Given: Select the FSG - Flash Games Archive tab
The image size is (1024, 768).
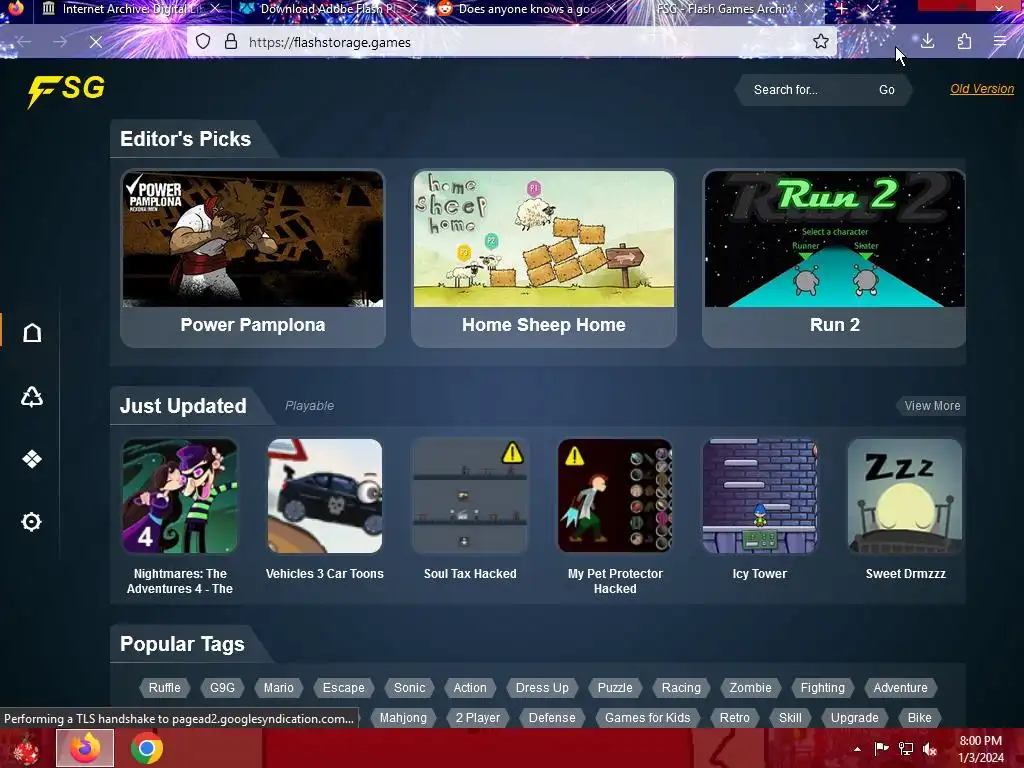Looking at the screenshot, I should coord(725,9).
